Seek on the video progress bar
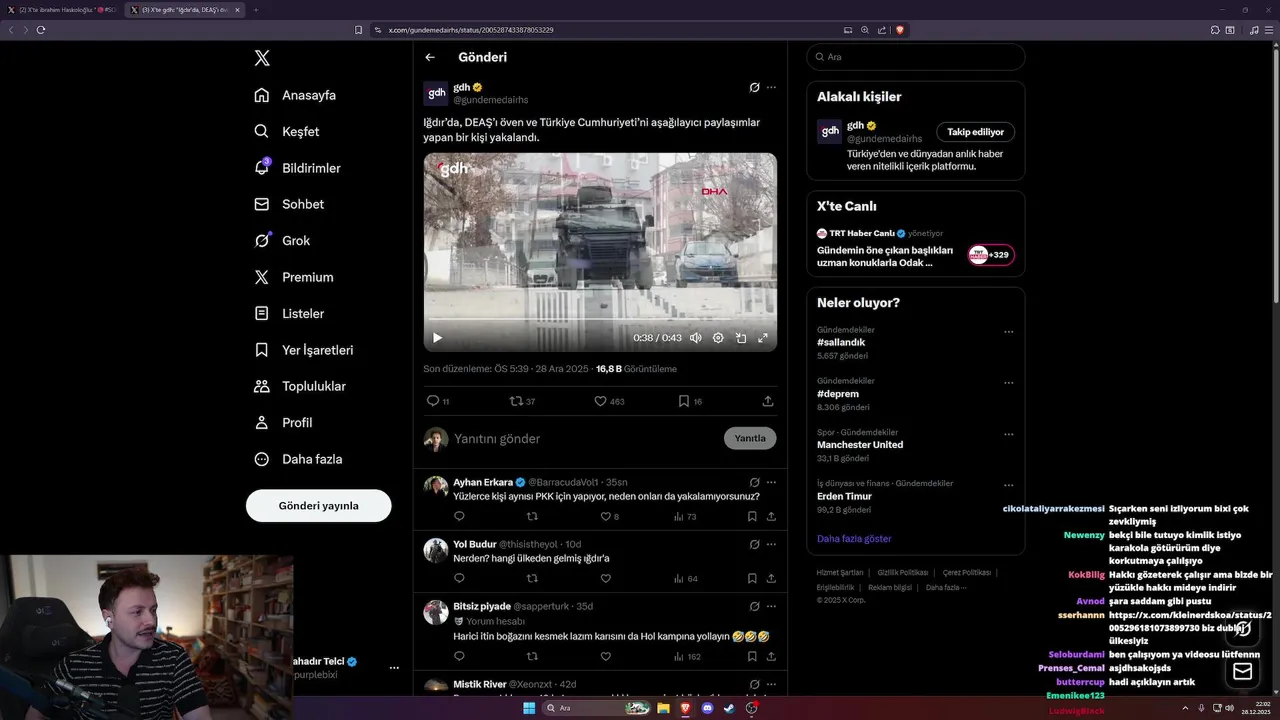 click(600, 321)
